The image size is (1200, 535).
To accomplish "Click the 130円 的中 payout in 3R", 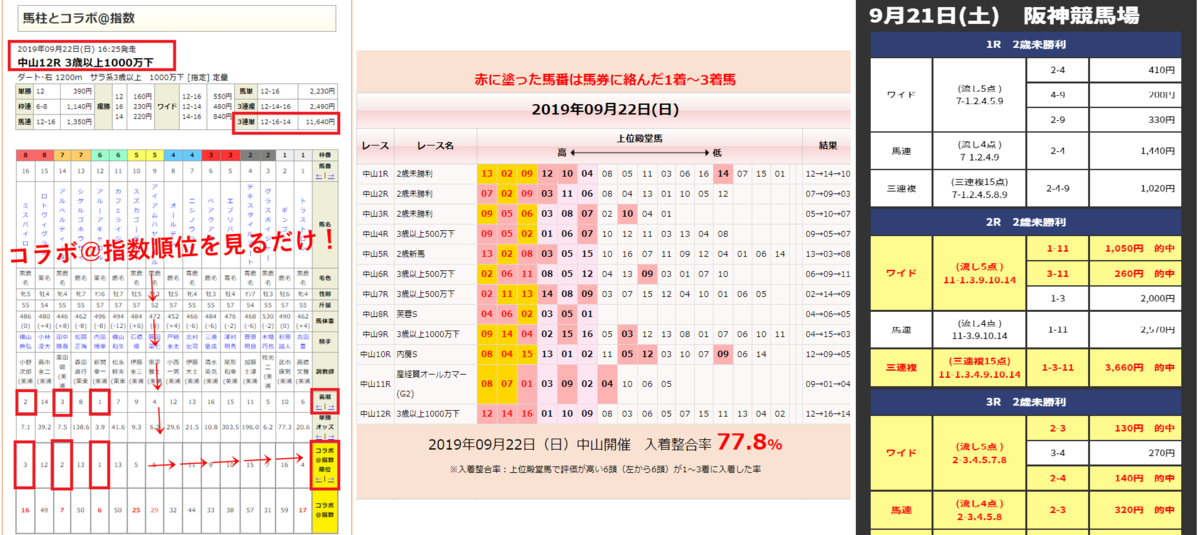I will (x=1146, y=428).
